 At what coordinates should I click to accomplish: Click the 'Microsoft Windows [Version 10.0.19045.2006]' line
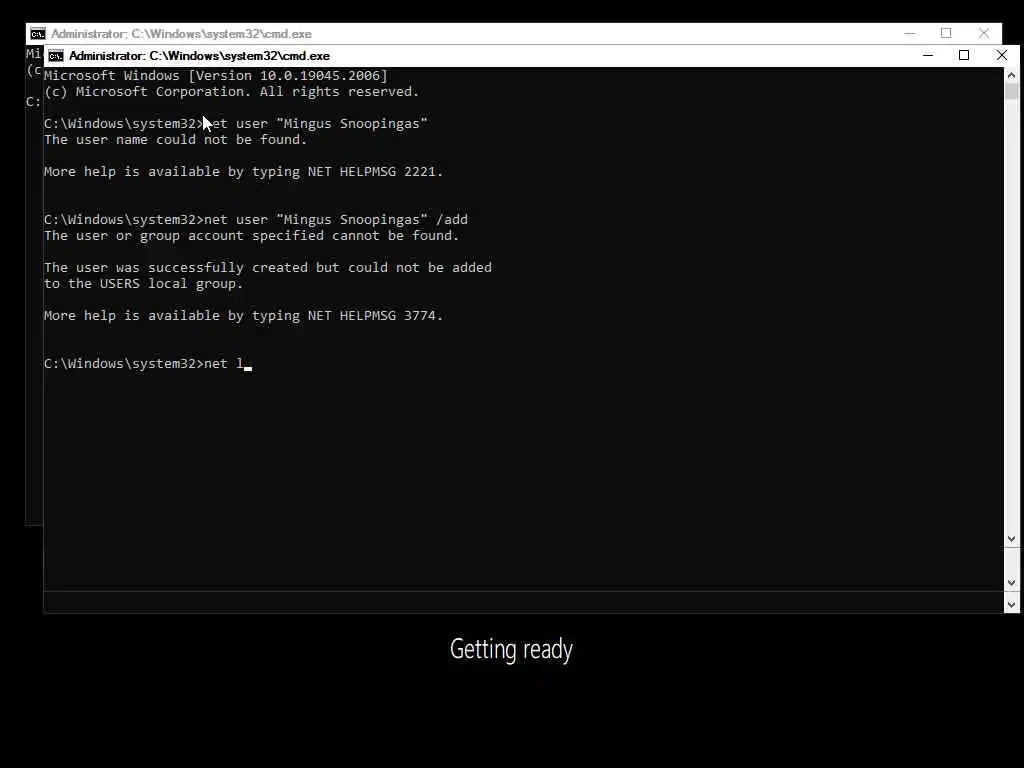(216, 76)
